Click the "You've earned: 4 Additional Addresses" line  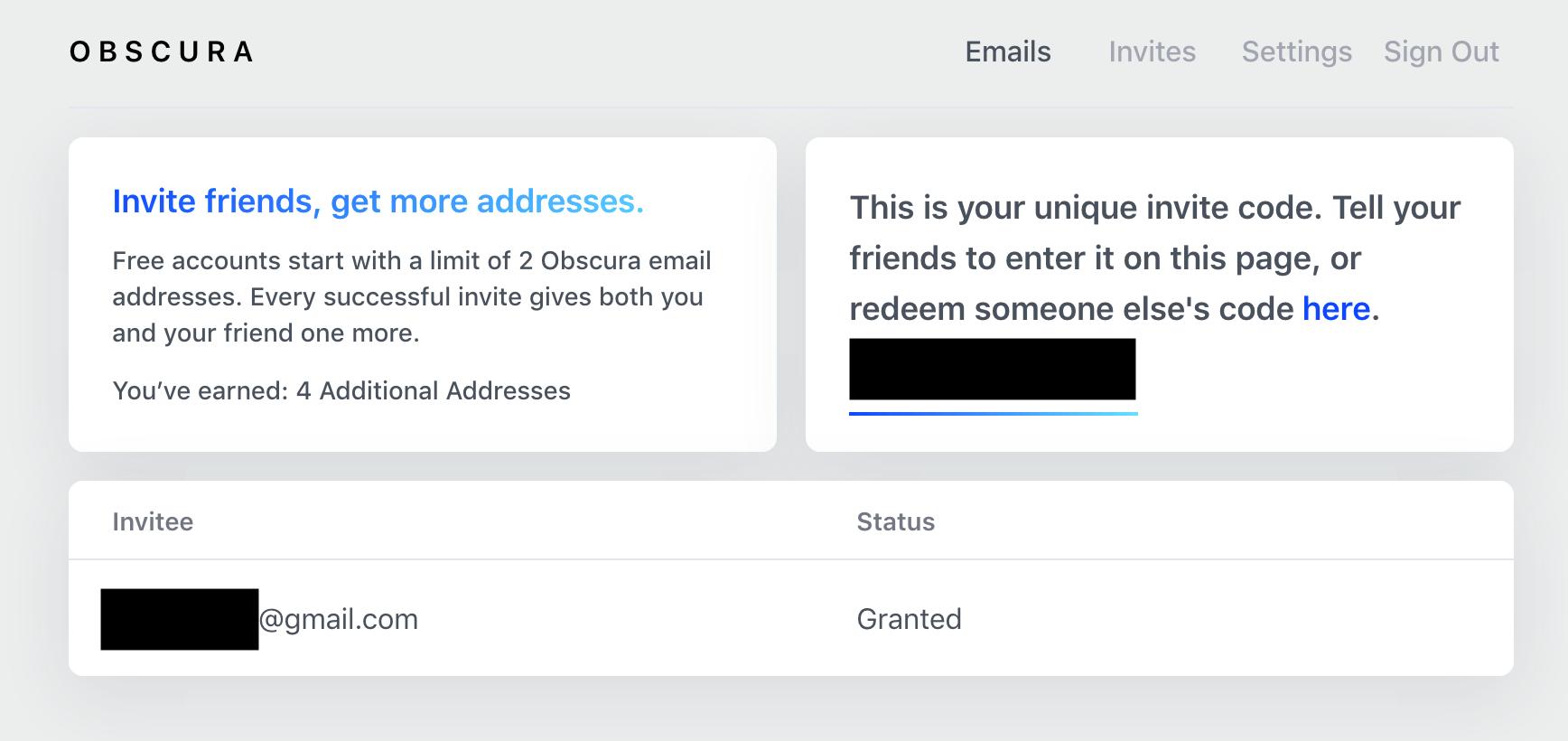(x=341, y=391)
